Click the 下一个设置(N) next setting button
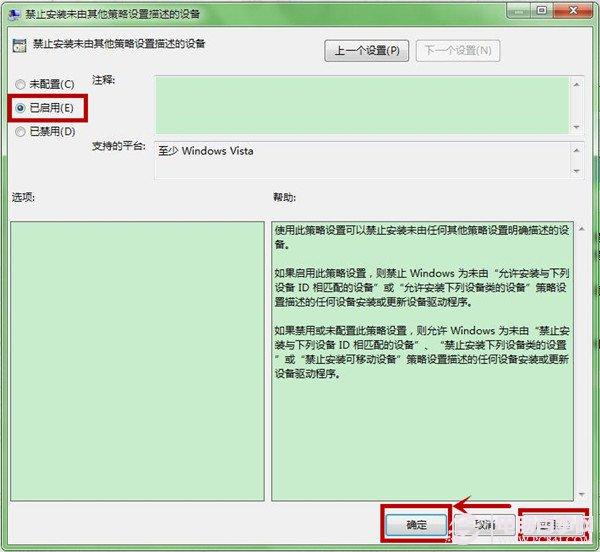This screenshot has height=552, width=600. click(x=458, y=50)
